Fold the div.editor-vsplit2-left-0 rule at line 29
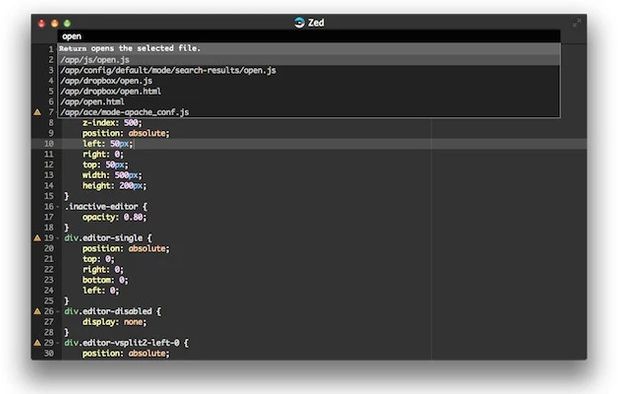This screenshot has height=394, width=618. pos(58,343)
